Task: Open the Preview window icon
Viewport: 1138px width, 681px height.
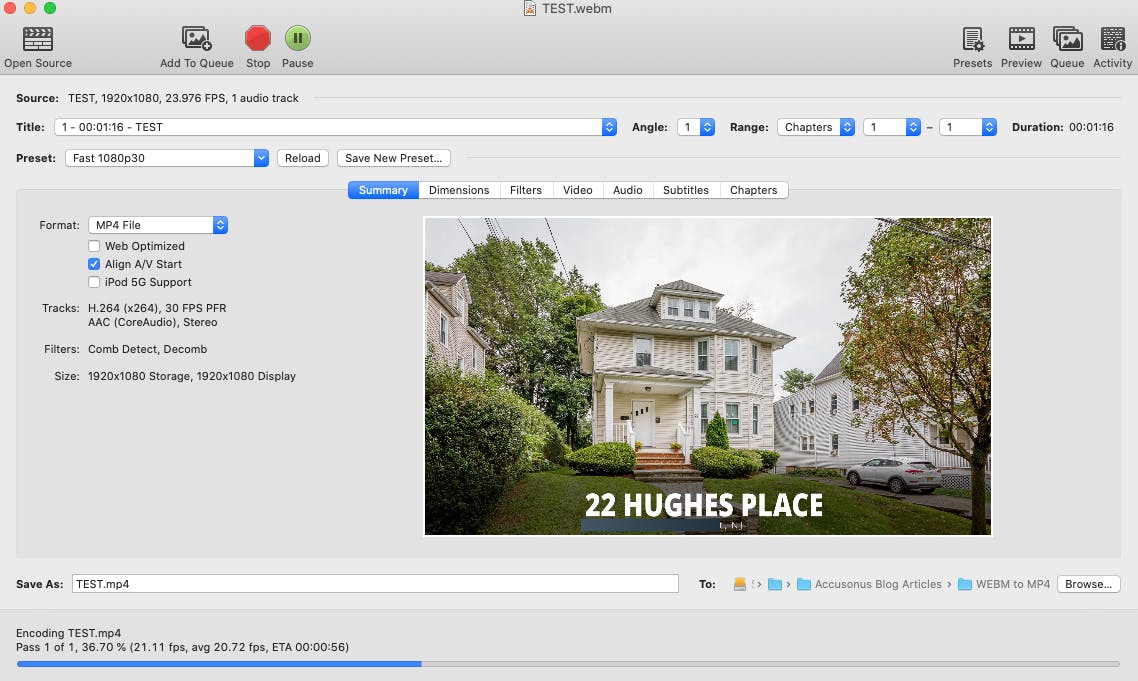Action: [x=1021, y=39]
